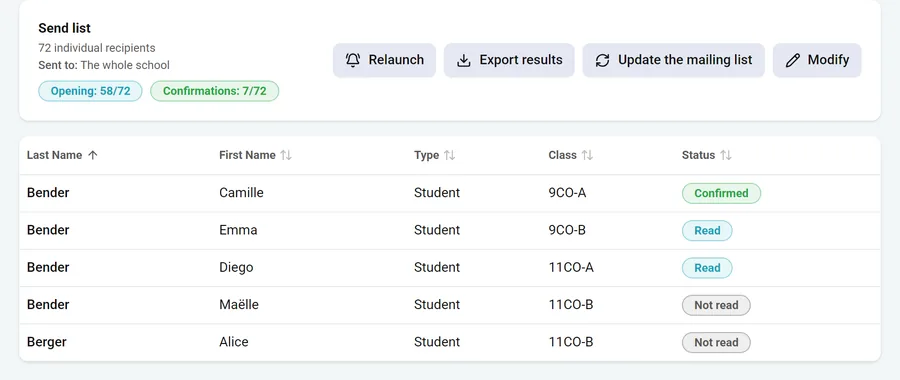Click the Not read badge for Maëlle
This screenshot has width=900, height=380.
coord(716,305)
